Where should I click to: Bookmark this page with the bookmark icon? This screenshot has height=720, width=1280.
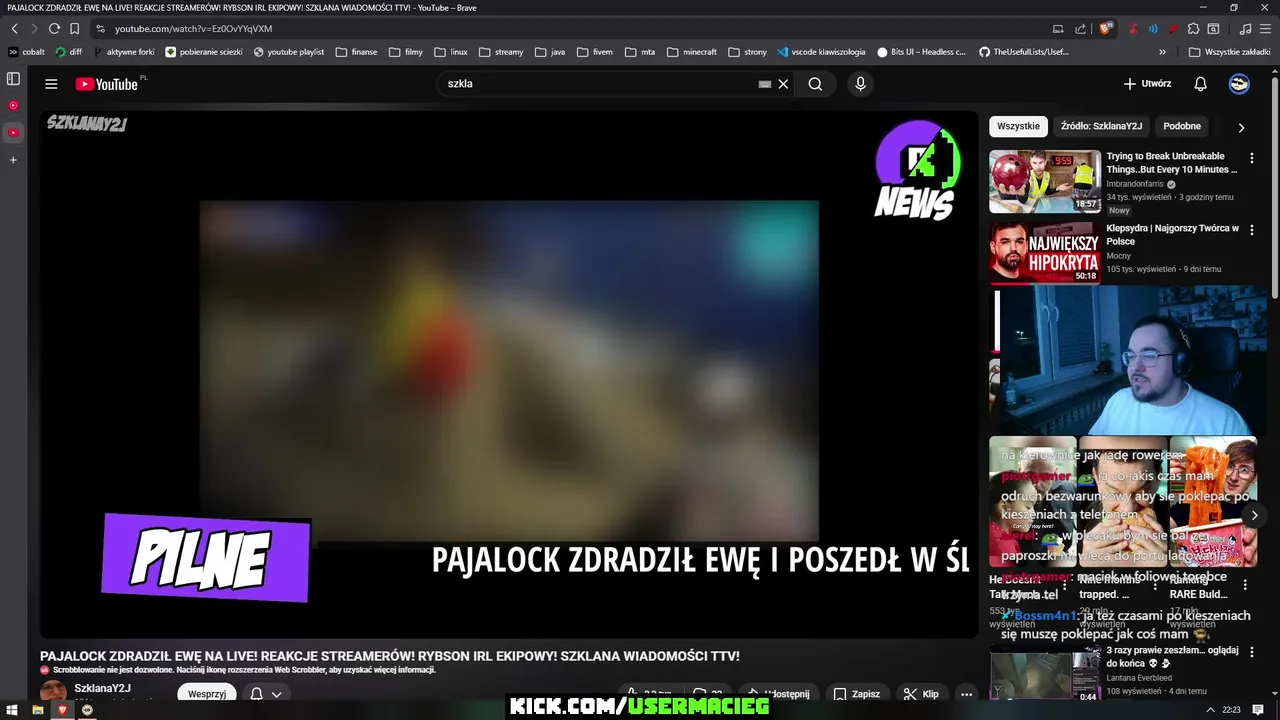click(x=74, y=29)
